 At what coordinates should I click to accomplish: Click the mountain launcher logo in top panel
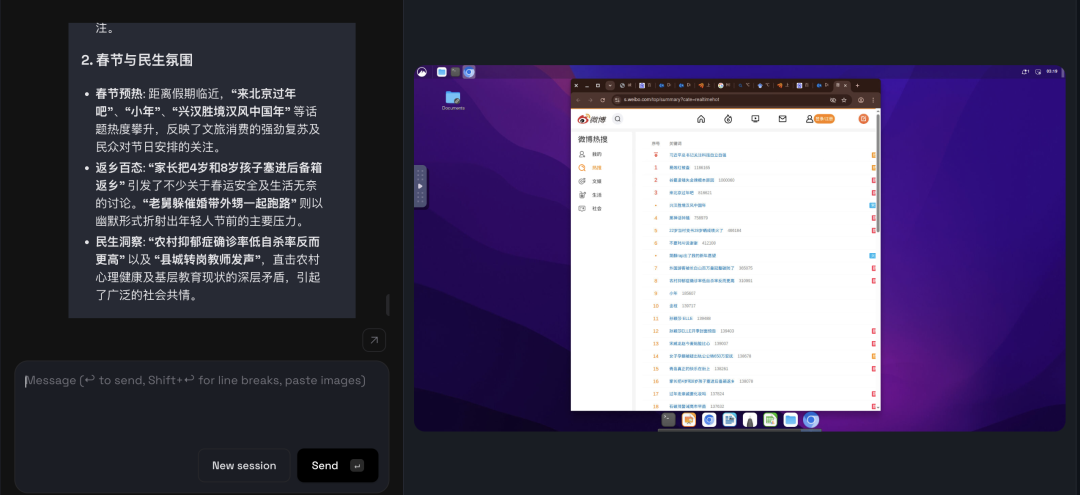click(x=422, y=72)
